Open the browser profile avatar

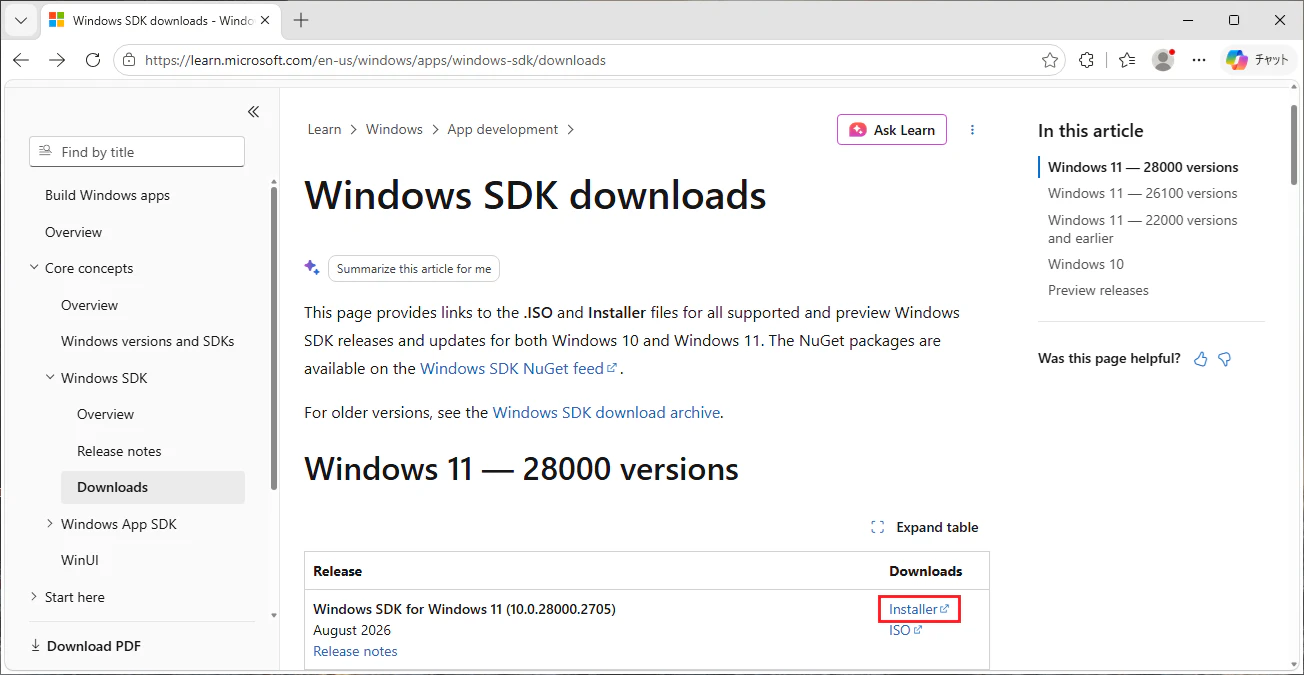pyautogui.click(x=1163, y=60)
